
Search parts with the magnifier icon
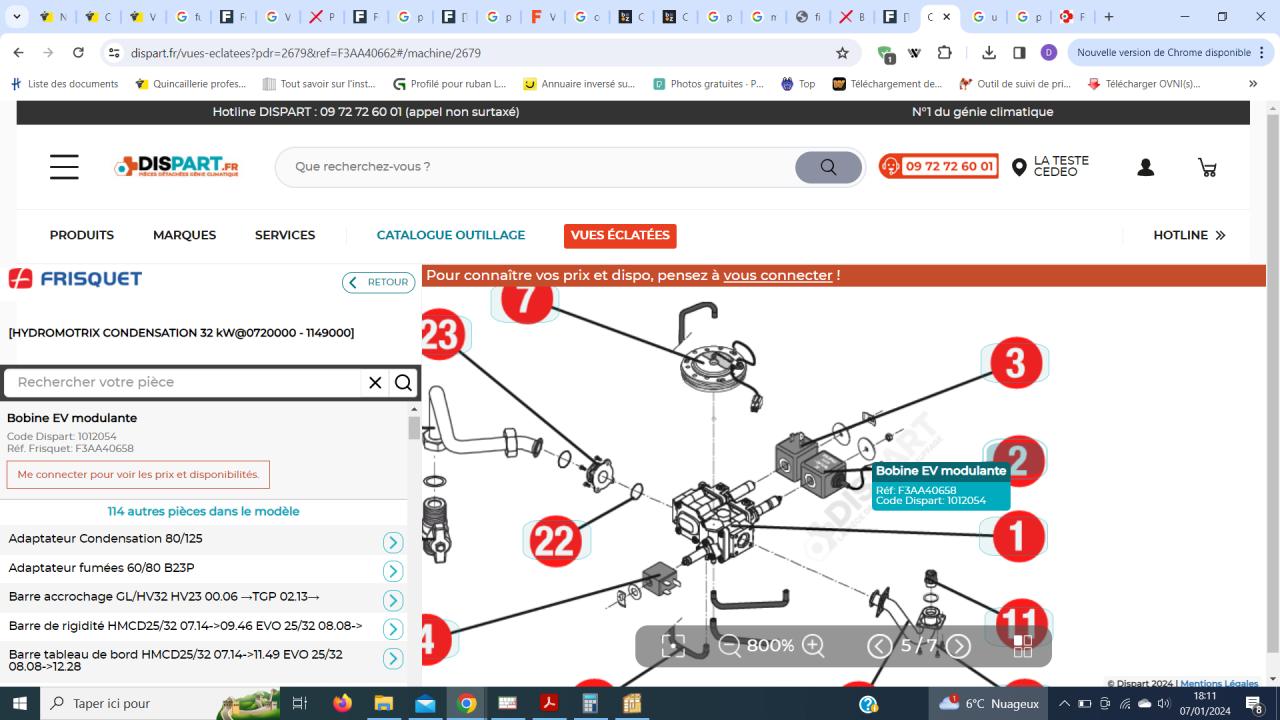tap(403, 382)
